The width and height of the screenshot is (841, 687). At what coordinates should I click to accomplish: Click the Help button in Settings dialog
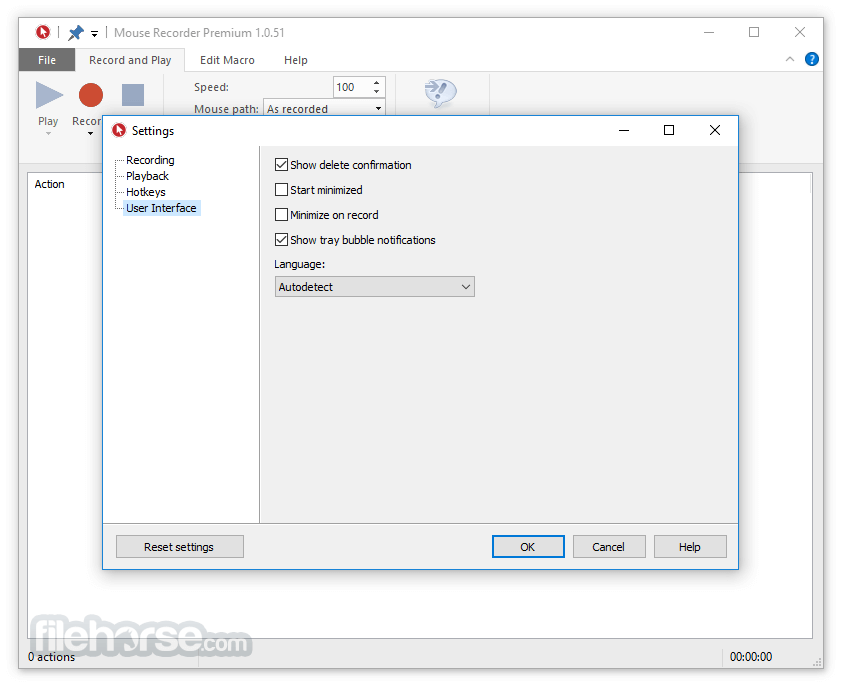coord(690,546)
